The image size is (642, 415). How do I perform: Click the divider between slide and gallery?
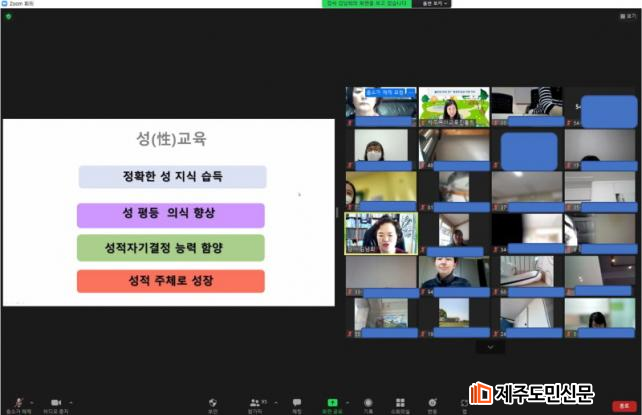338,212
